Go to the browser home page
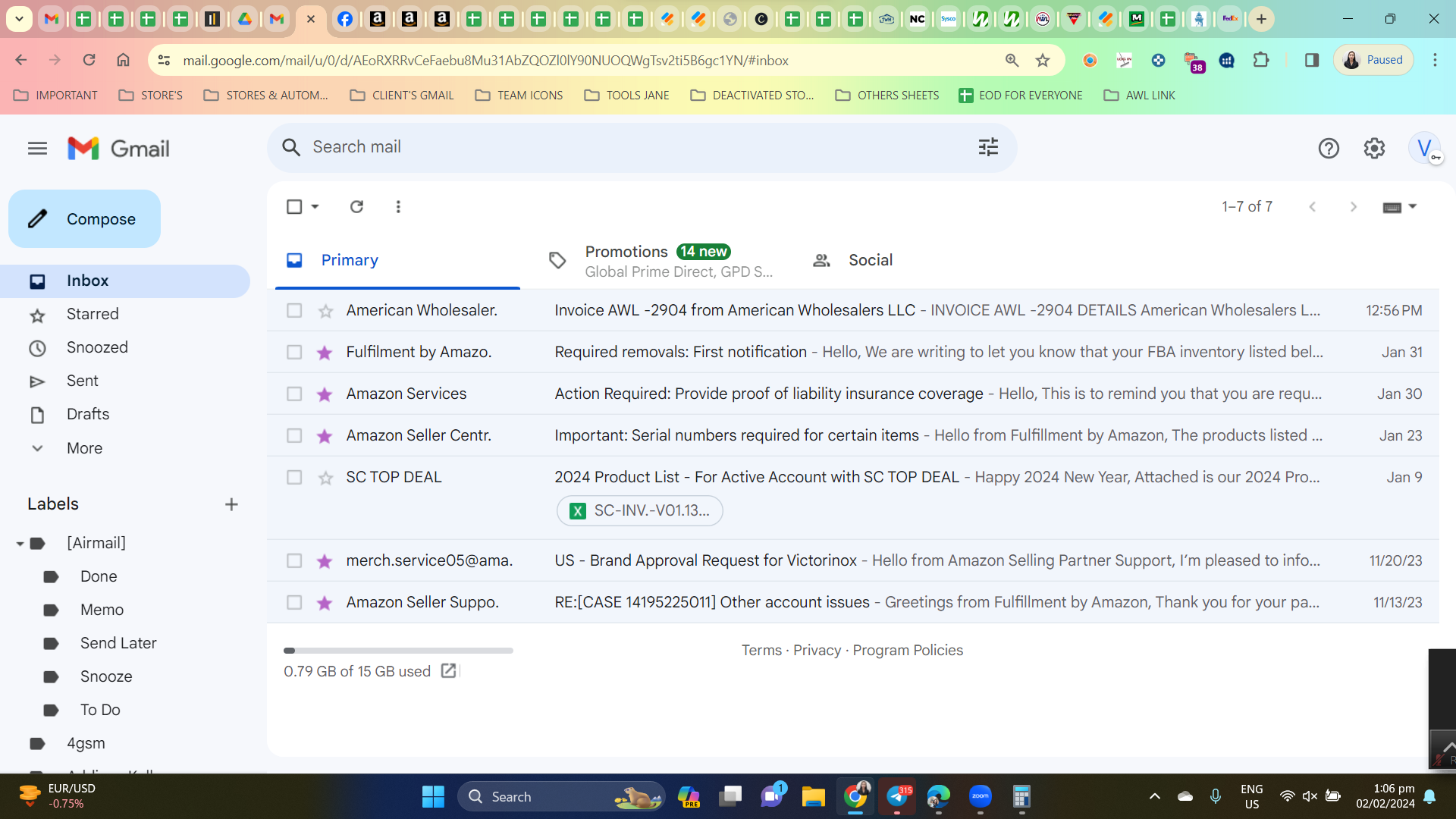The image size is (1456, 819). 123,60
